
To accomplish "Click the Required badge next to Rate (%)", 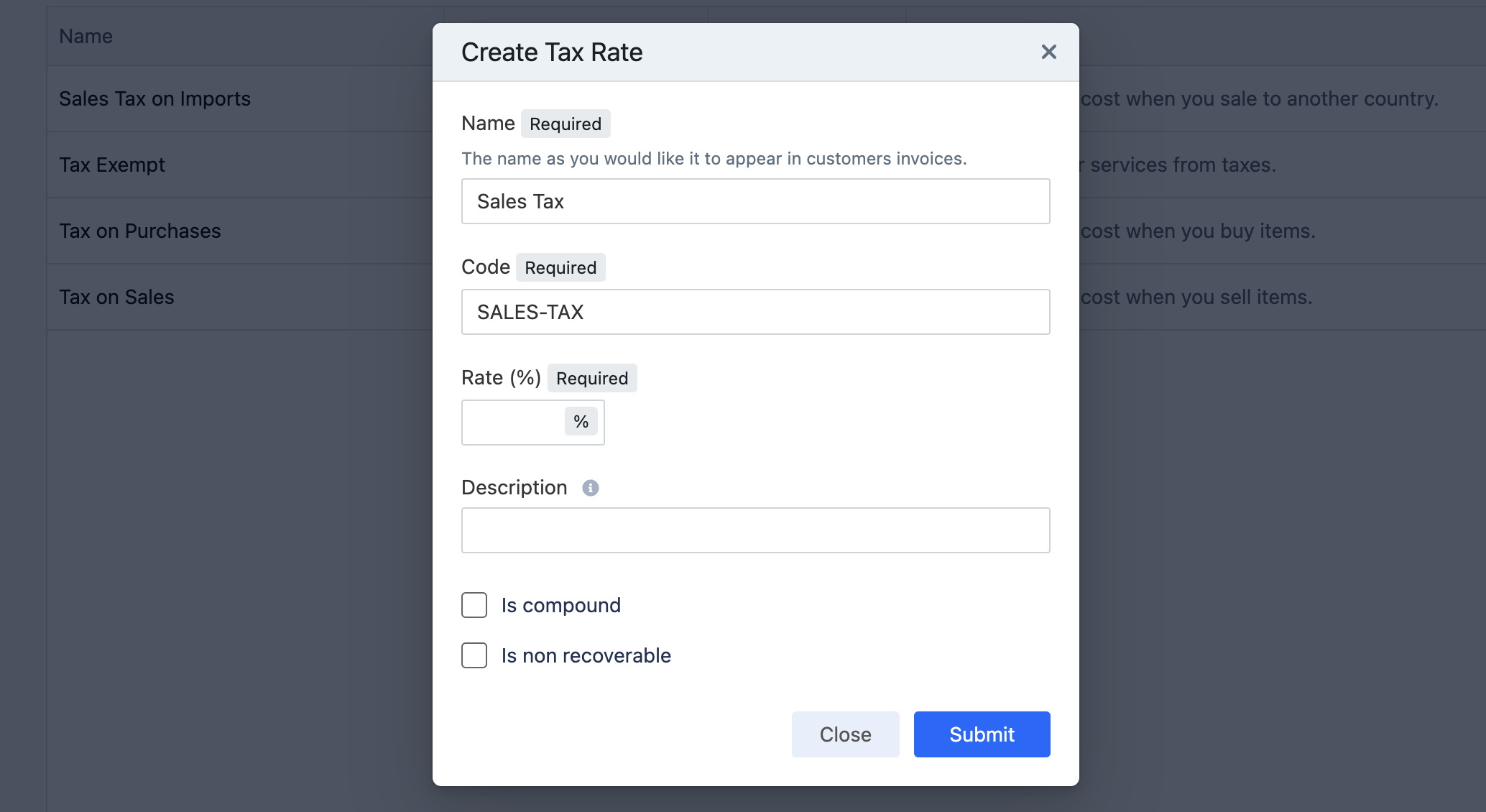I will 592,378.
